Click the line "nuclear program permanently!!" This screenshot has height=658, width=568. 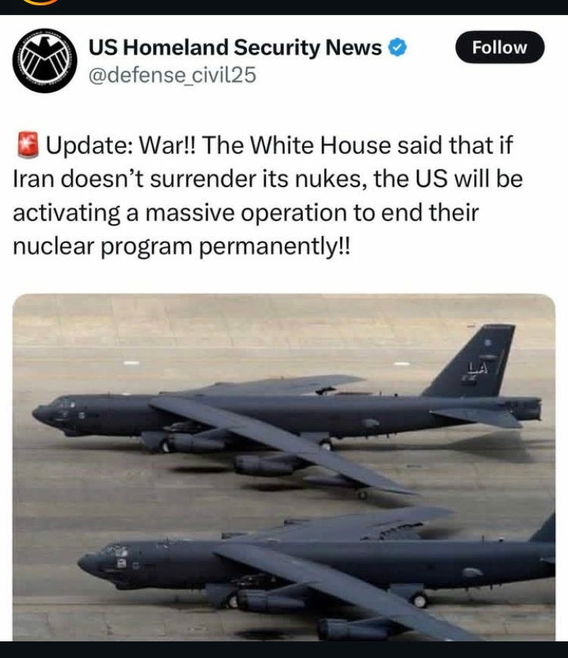[181, 247]
